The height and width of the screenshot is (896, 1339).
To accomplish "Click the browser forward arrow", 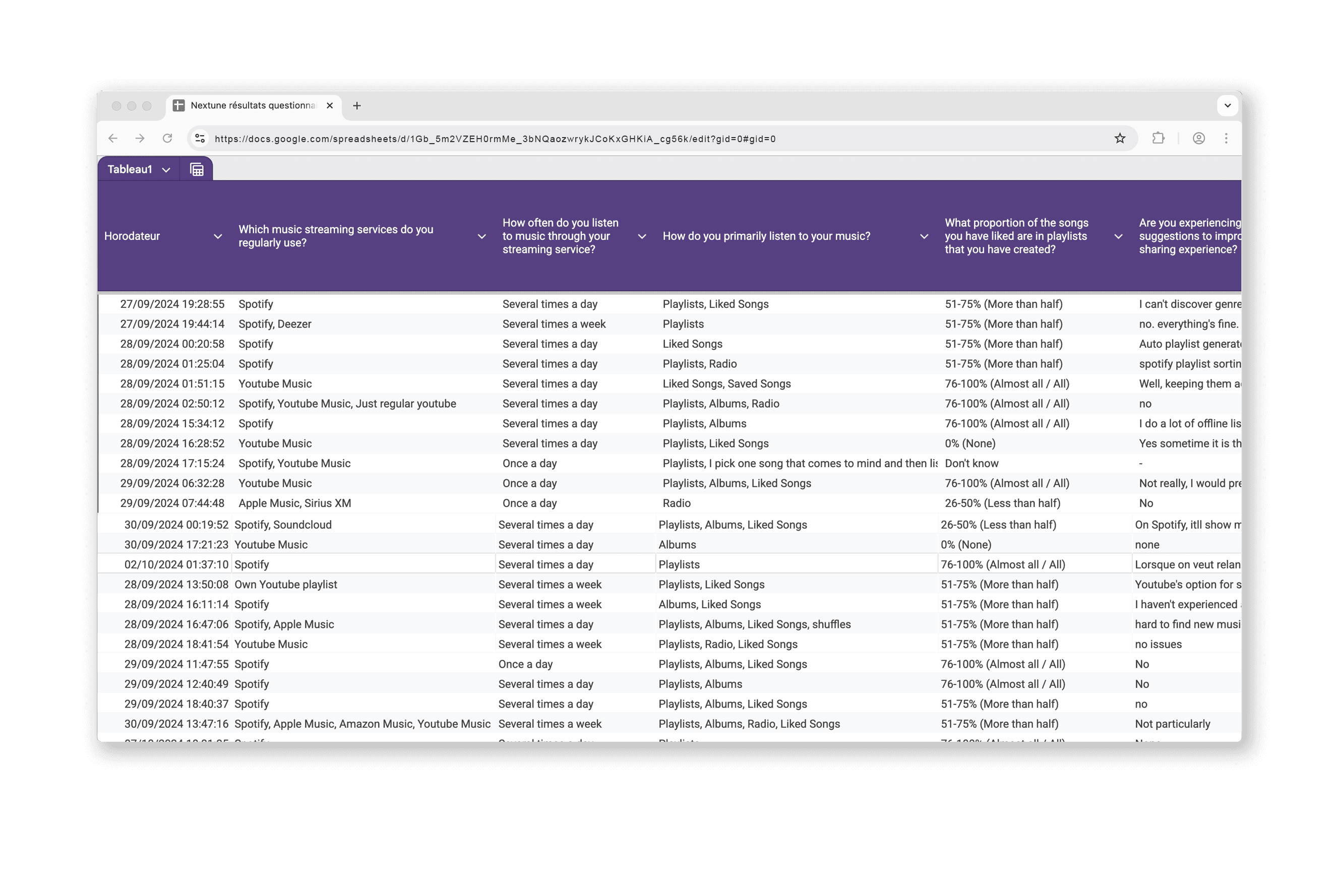I will pos(140,138).
